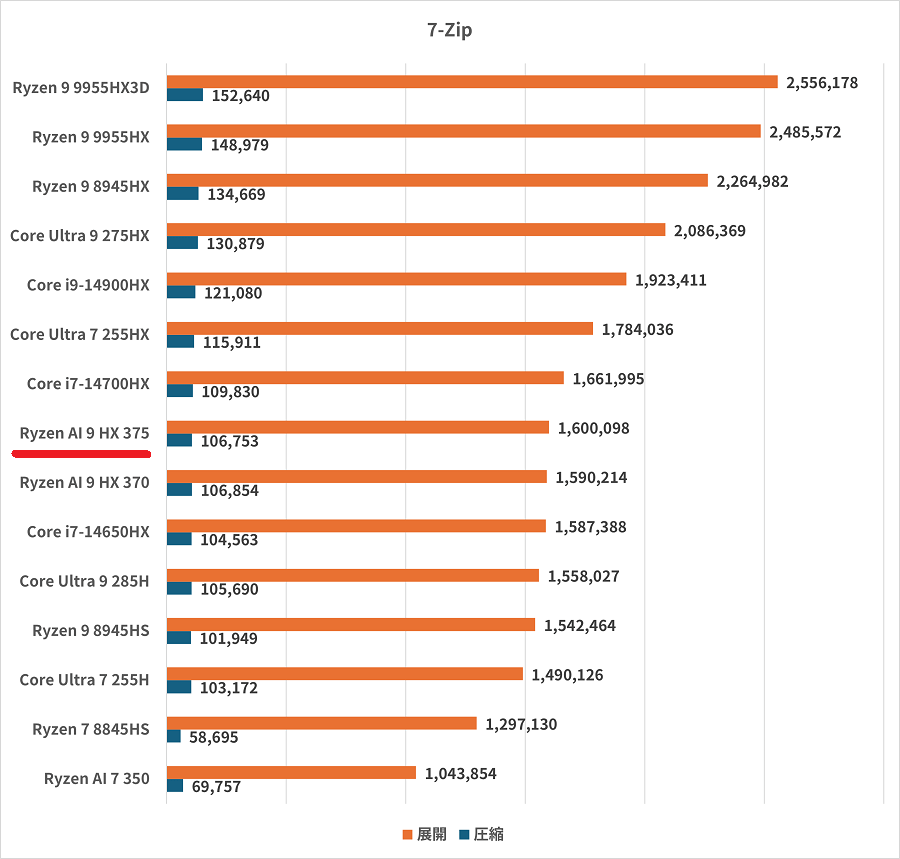Click the red-underlined Ryzen AI 9 HX 375 label
Image resolution: width=900 pixels, height=859 pixels.
tap(85, 433)
